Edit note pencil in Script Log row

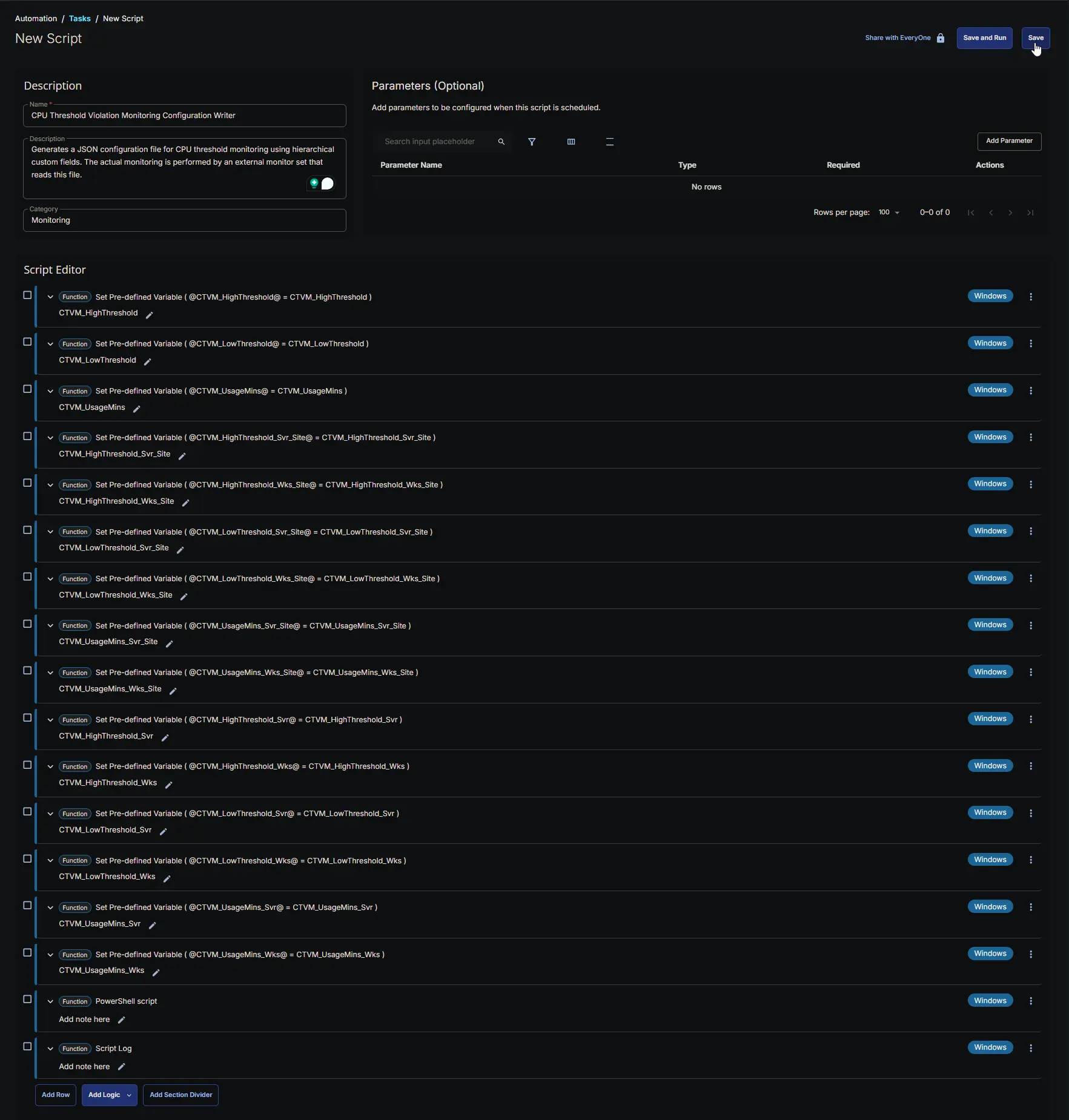pyautogui.click(x=122, y=1067)
